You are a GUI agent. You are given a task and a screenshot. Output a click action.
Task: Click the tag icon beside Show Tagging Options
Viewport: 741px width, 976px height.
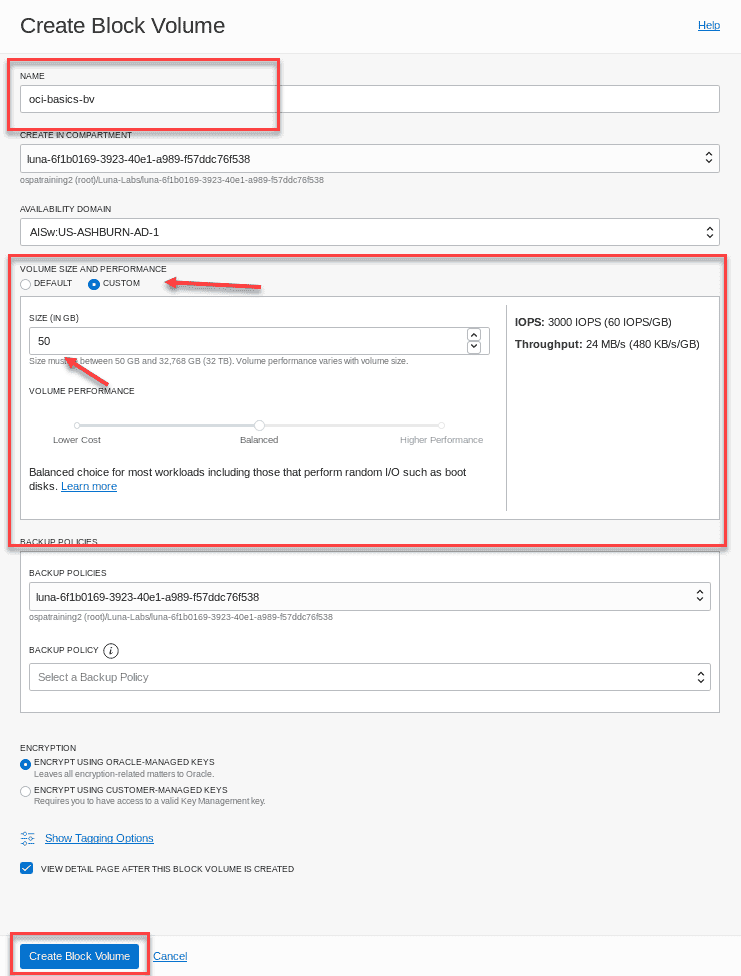(27, 838)
